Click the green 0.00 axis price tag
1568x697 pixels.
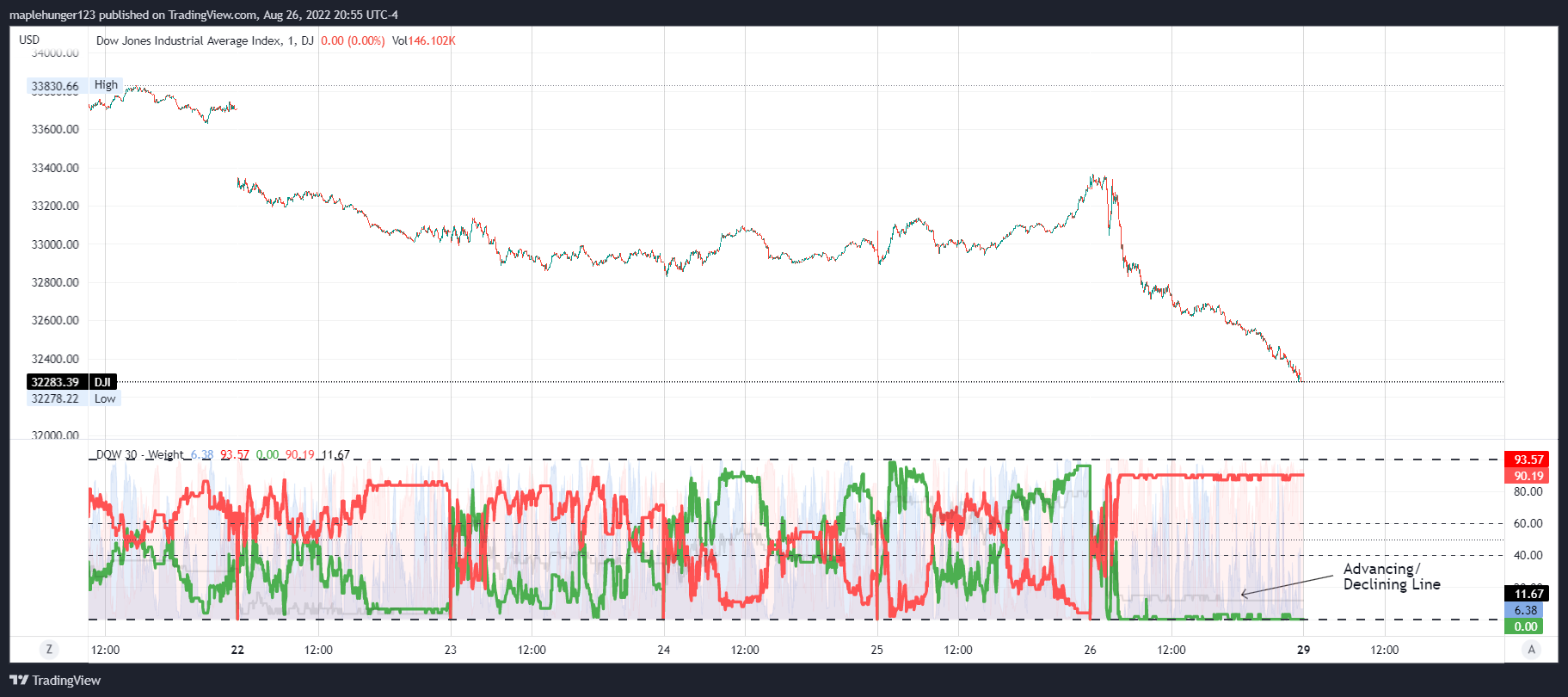point(1524,626)
